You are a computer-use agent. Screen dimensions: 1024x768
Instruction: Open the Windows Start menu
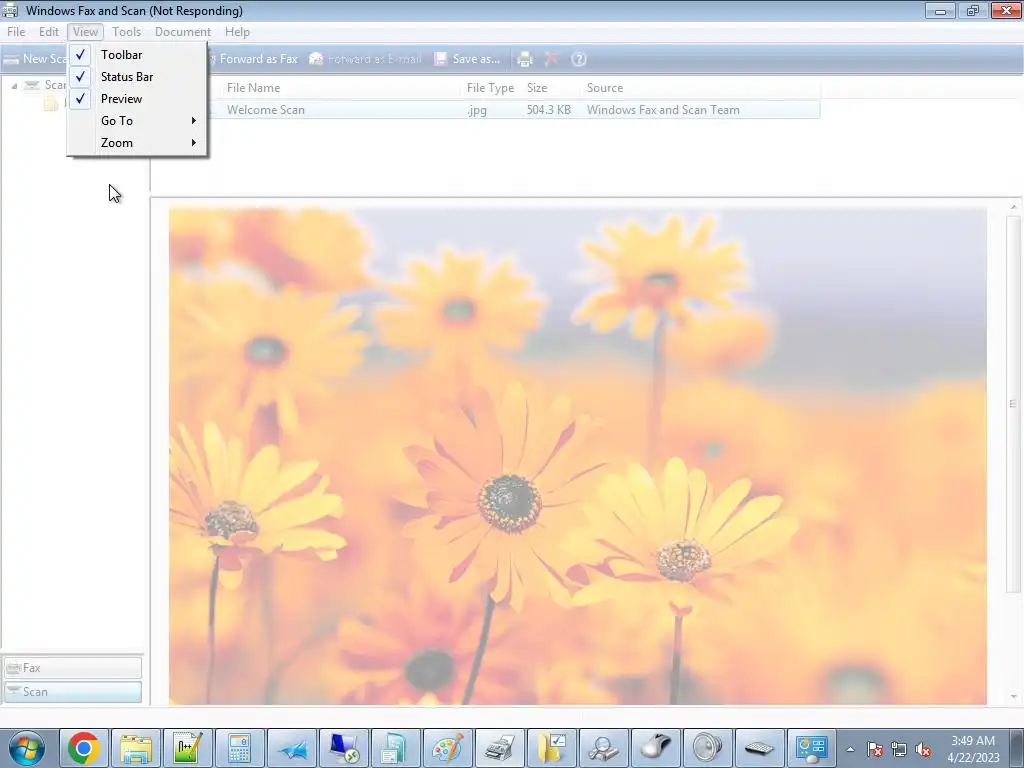27,748
